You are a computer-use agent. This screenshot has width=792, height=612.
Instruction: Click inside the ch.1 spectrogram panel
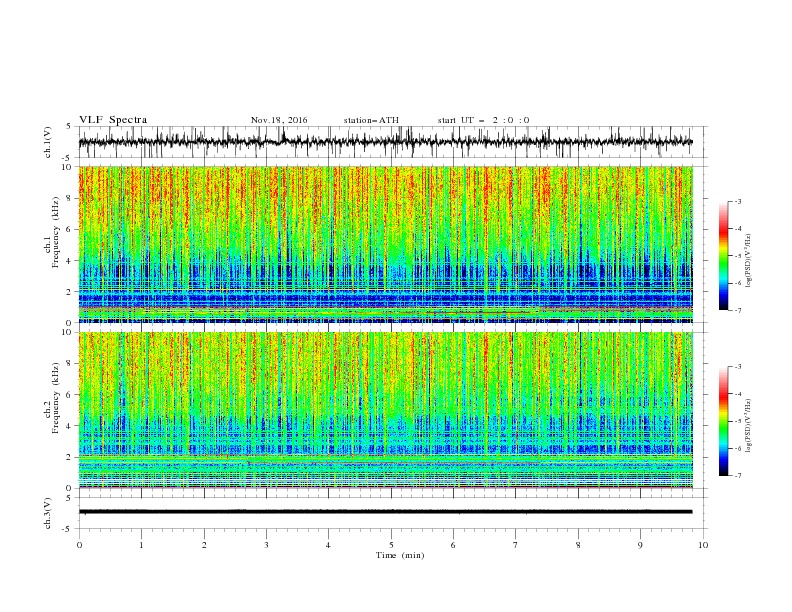tap(386, 244)
